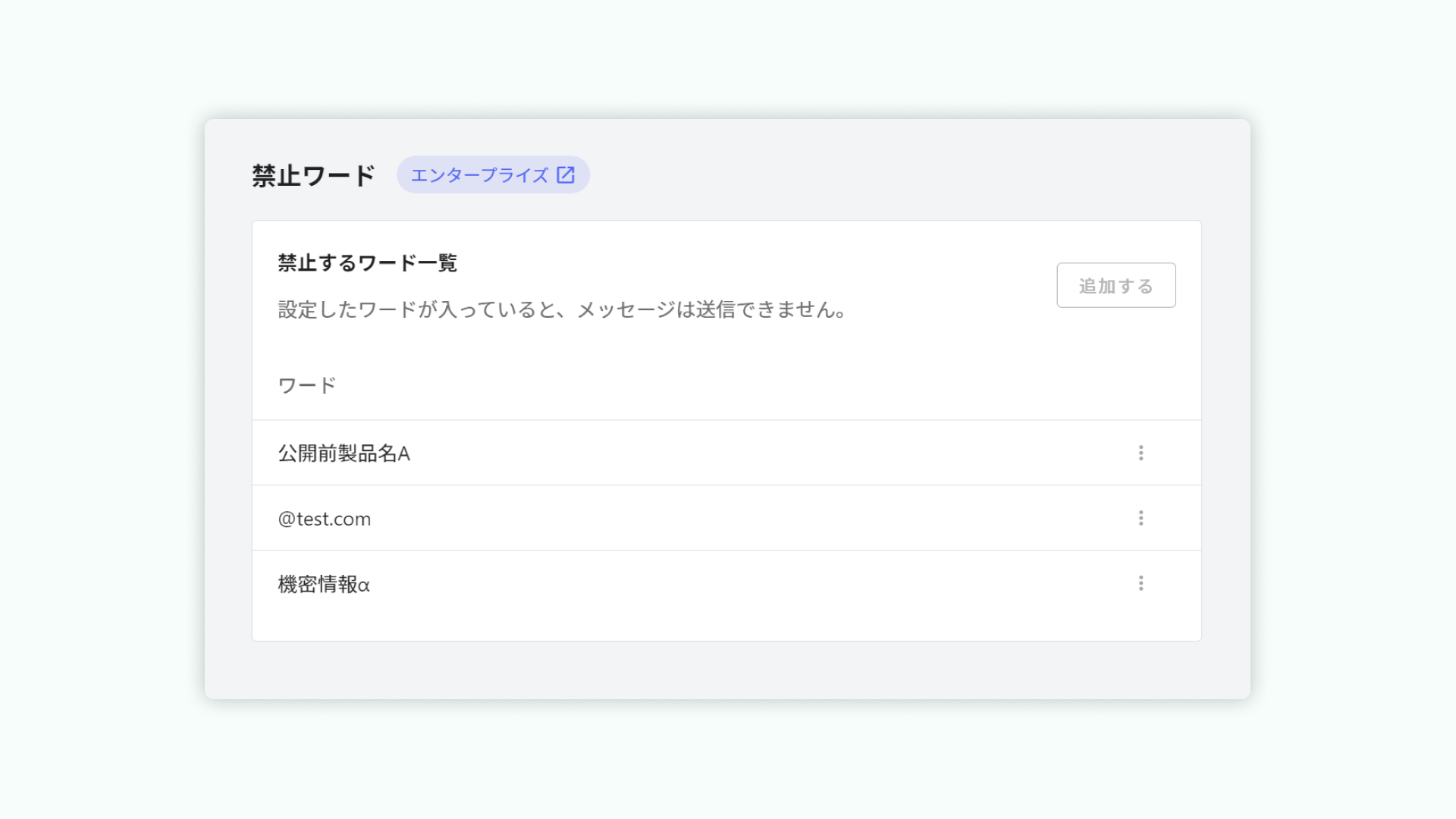Open options menu on the first word row

pos(1141,453)
